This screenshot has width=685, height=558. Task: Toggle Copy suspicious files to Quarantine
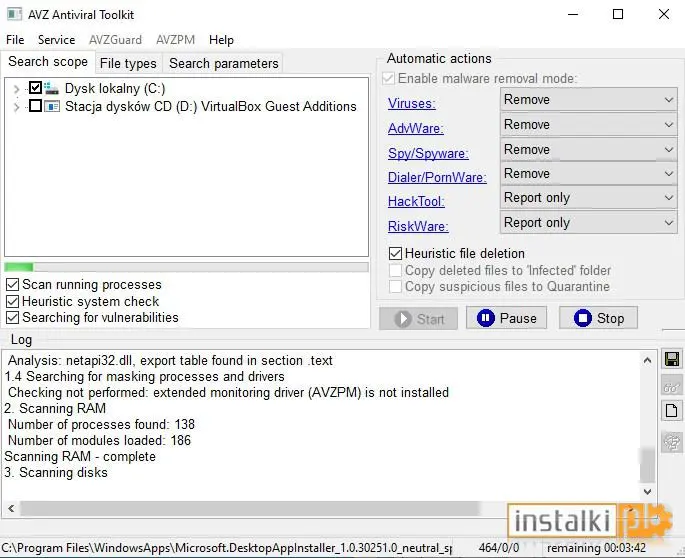(x=395, y=287)
